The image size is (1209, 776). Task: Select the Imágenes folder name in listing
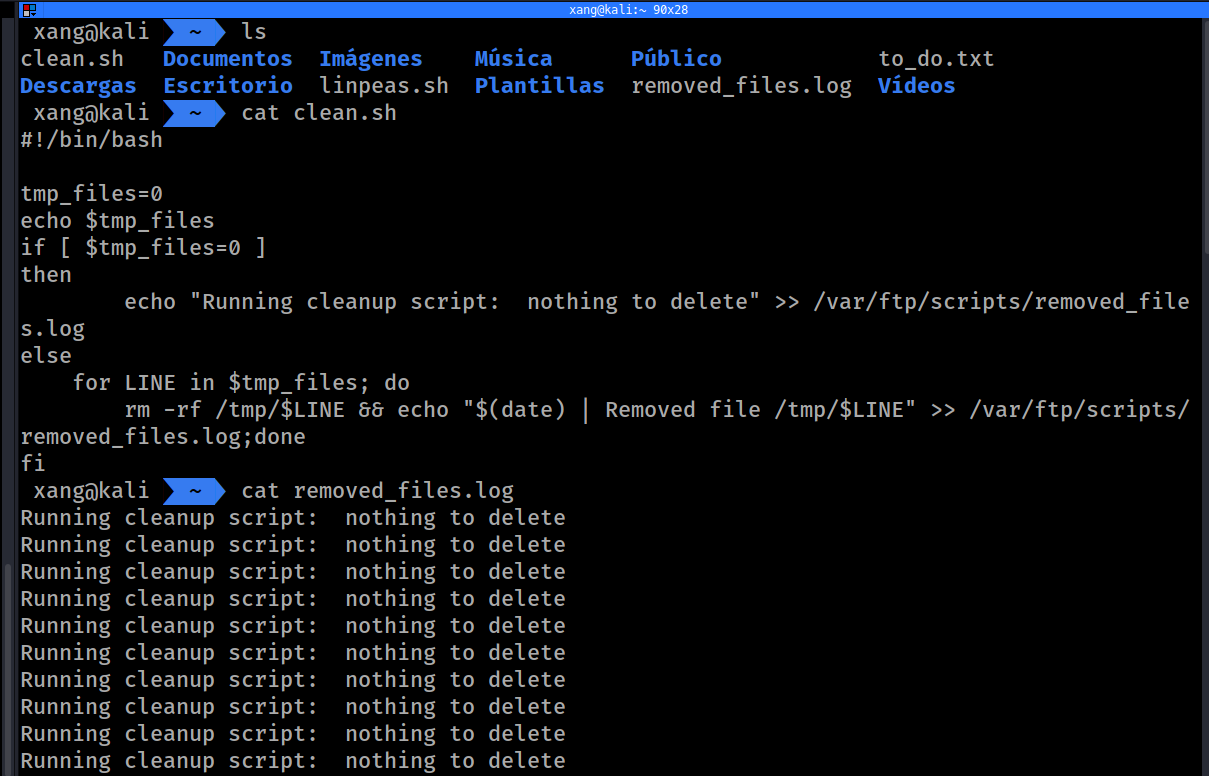tap(370, 59)
